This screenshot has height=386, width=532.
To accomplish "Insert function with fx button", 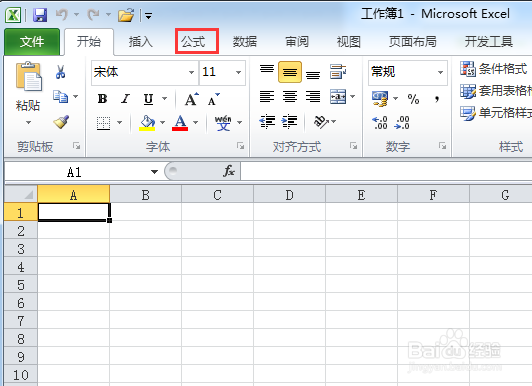I will [x=229, y=171].
